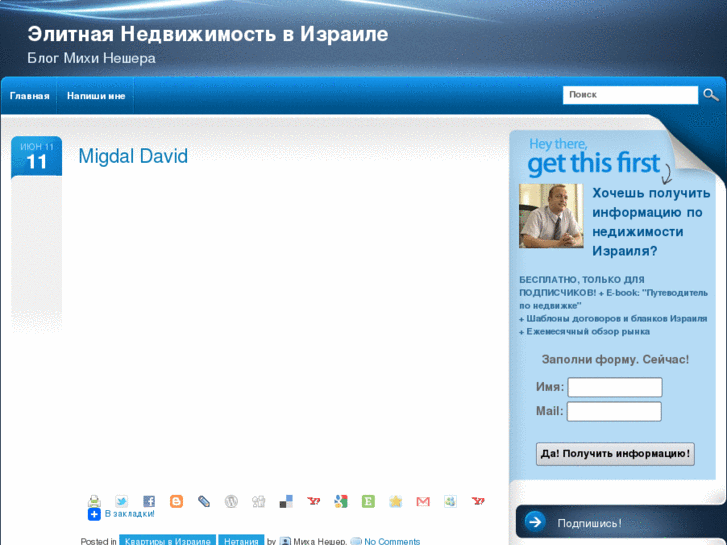Click the get this first banner text

point(594,163)
